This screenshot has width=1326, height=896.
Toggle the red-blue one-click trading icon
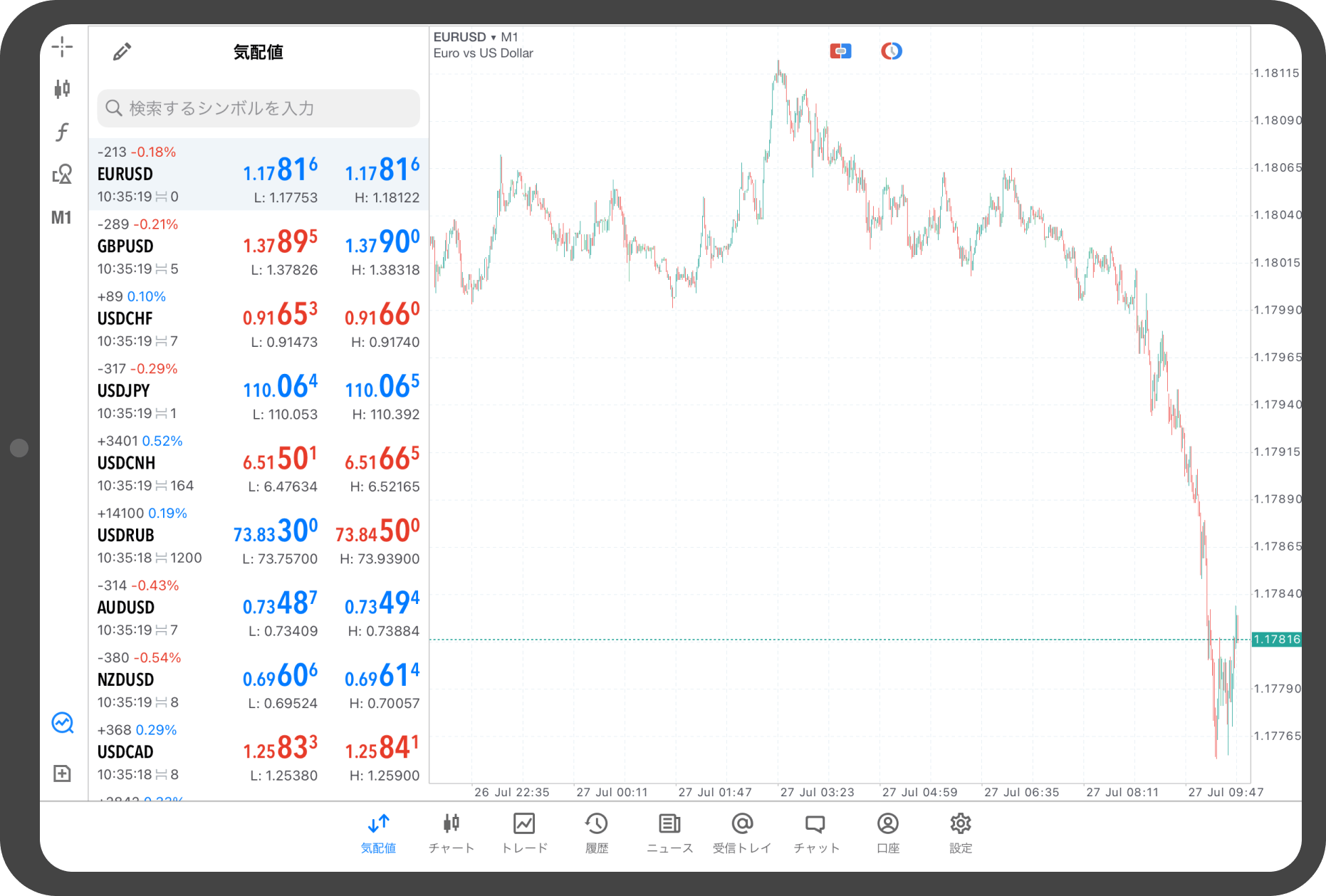pyautogui.click(x=840, y=51)
